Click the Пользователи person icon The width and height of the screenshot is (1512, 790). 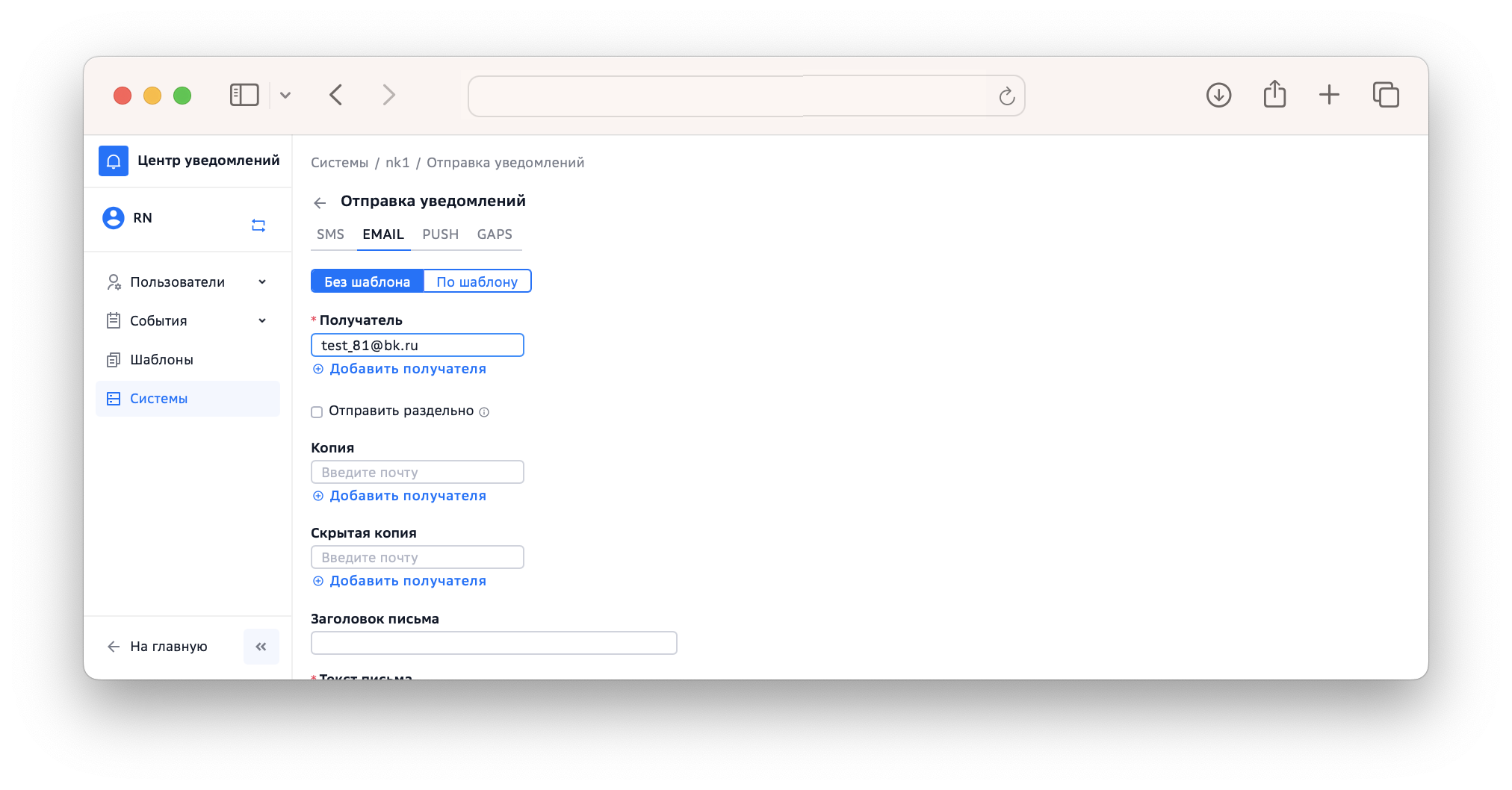pyautogui.click(x=114, y=282)
